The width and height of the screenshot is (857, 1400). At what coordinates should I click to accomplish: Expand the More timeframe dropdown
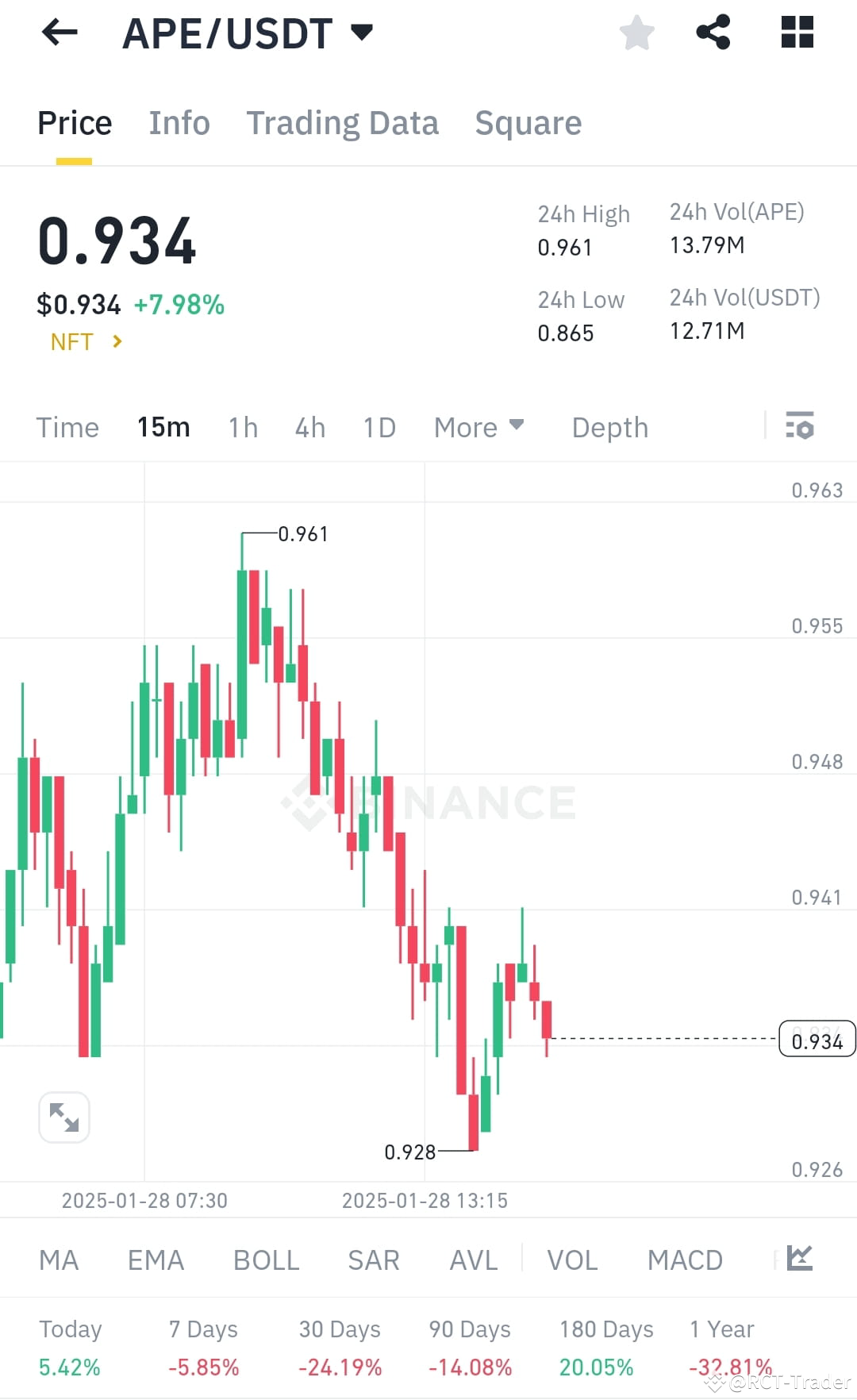click(x=478, y=427)
